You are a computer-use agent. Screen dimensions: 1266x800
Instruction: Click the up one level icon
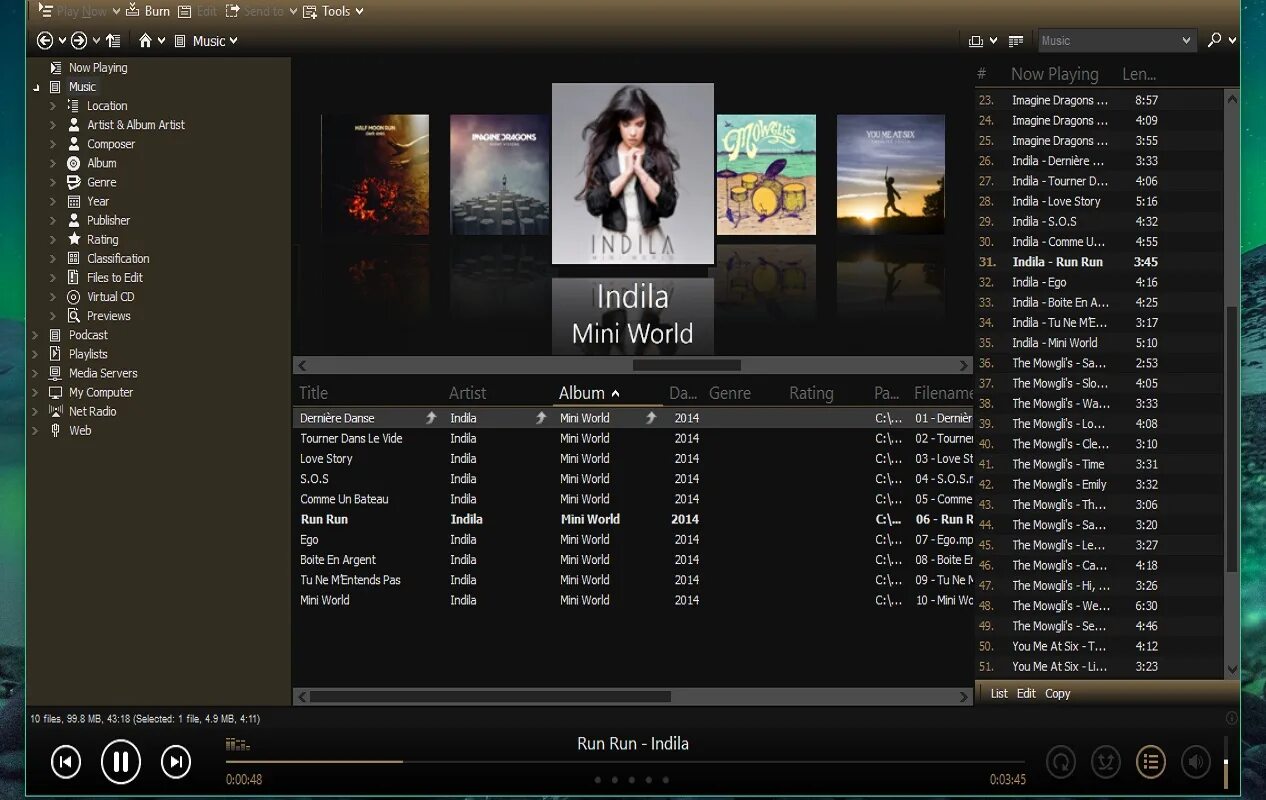(113, 41)
